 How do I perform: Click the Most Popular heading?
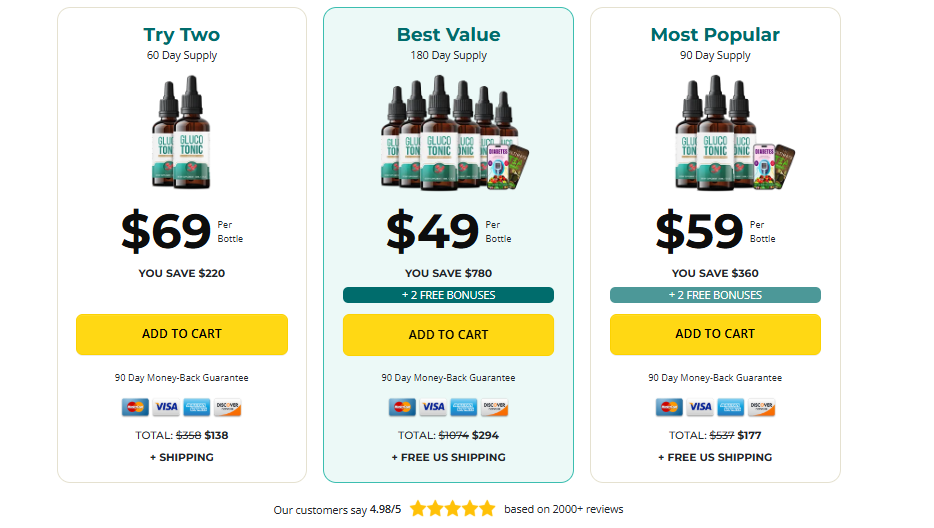pos(715,35)
